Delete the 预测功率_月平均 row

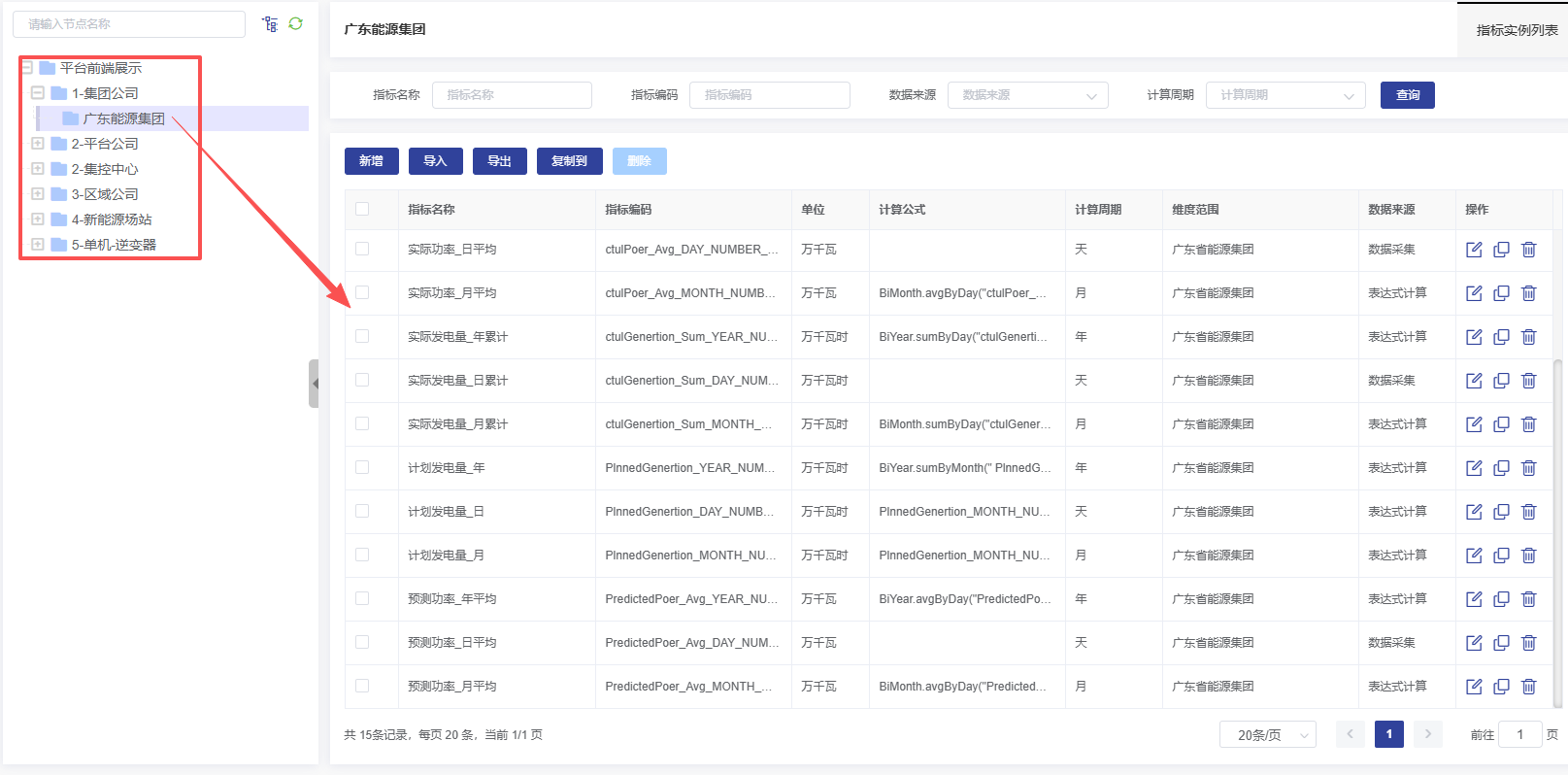pos(1528,687)
